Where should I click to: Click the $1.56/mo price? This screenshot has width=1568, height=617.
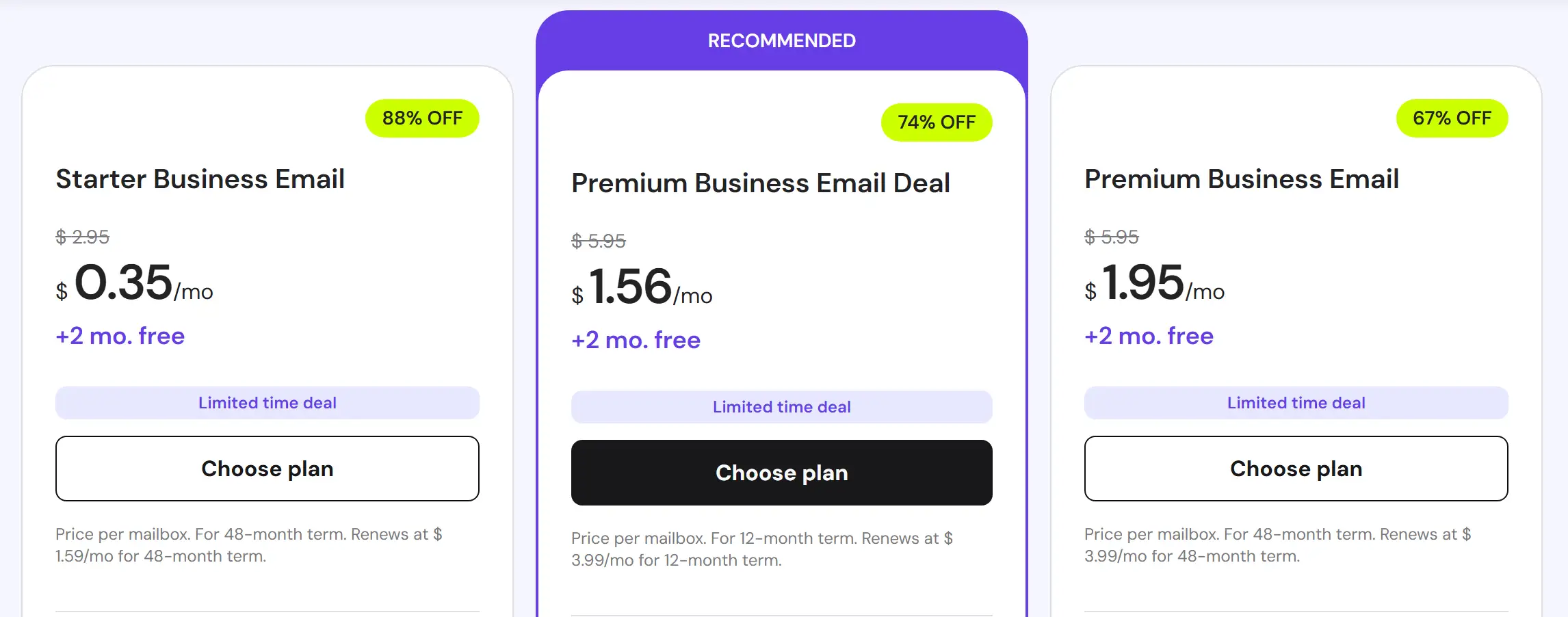point(642,287)
